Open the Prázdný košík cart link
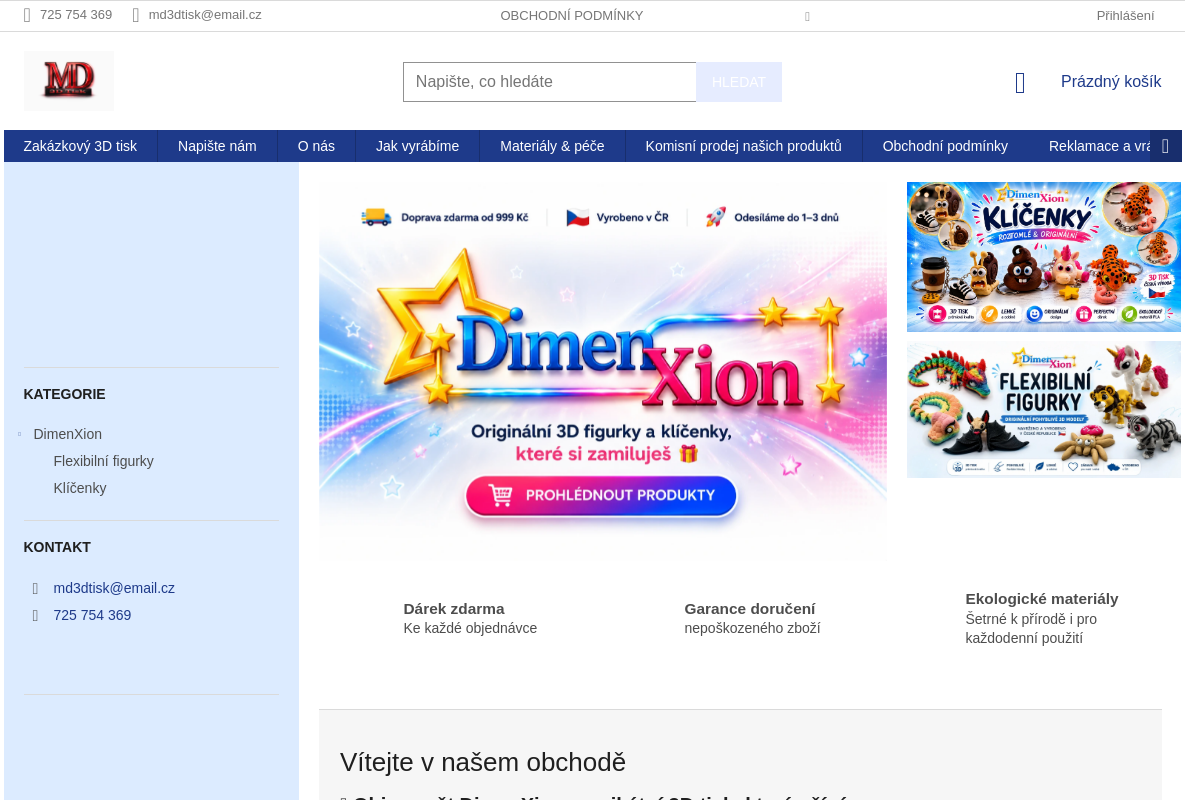The height and width of the screenshot is (800, 1200). point(1111,82)
